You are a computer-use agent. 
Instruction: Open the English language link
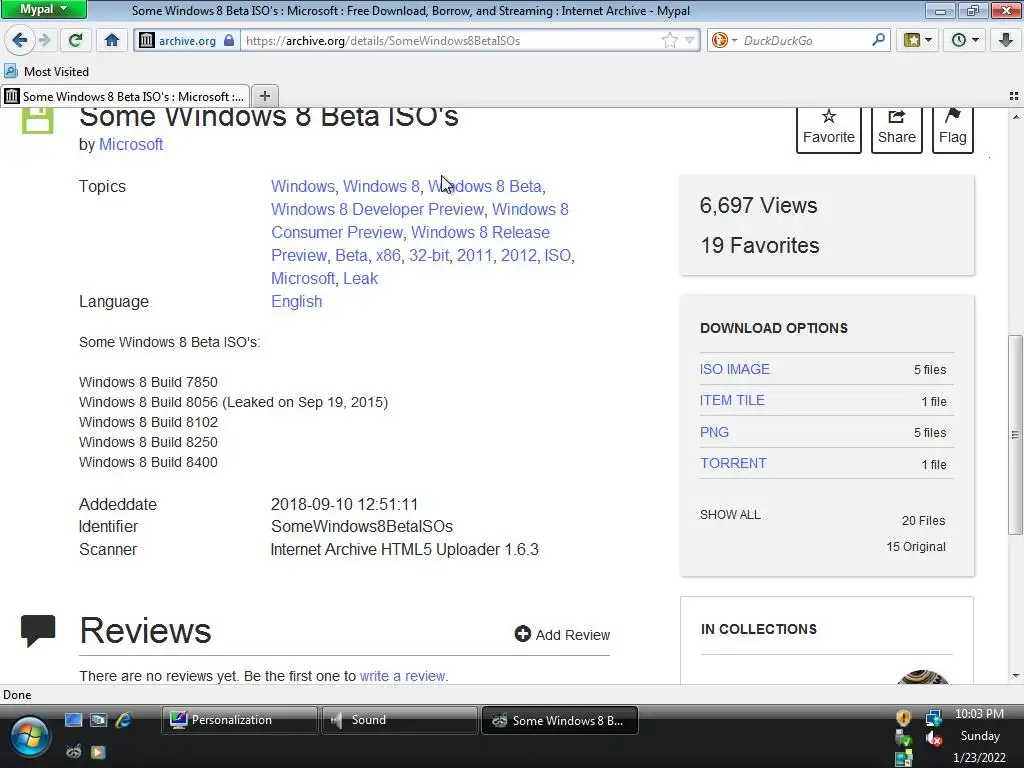(296, 301)
